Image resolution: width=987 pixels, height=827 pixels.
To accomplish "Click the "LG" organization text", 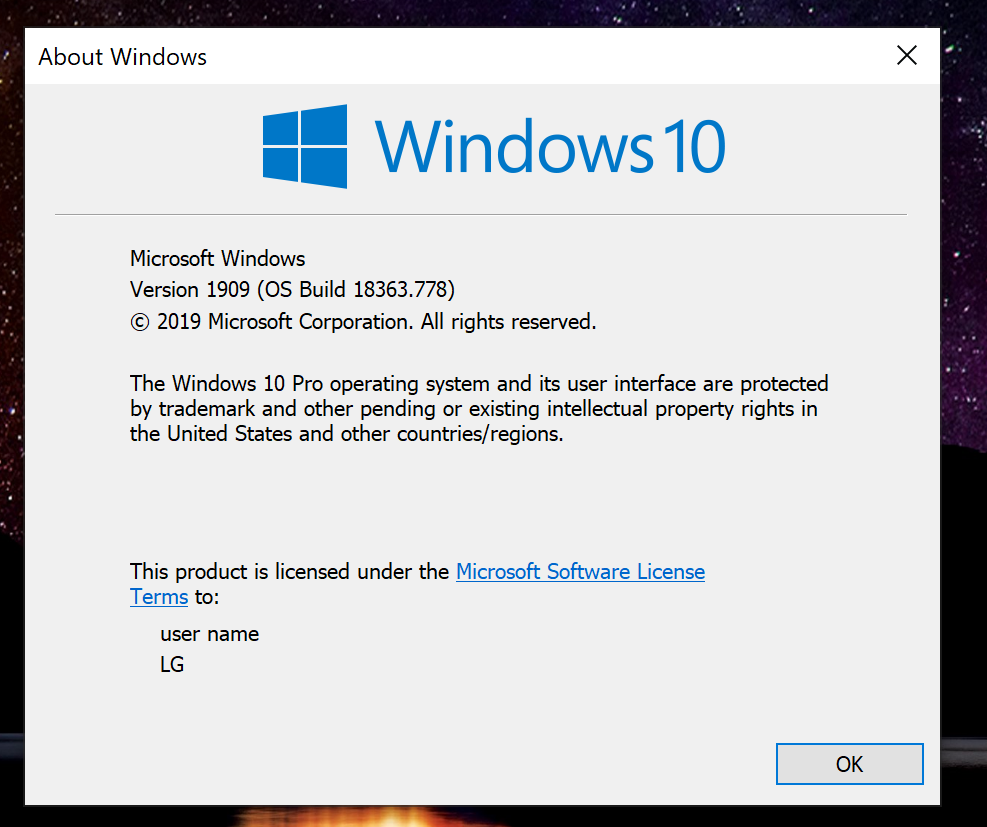I will pos(172,665).
